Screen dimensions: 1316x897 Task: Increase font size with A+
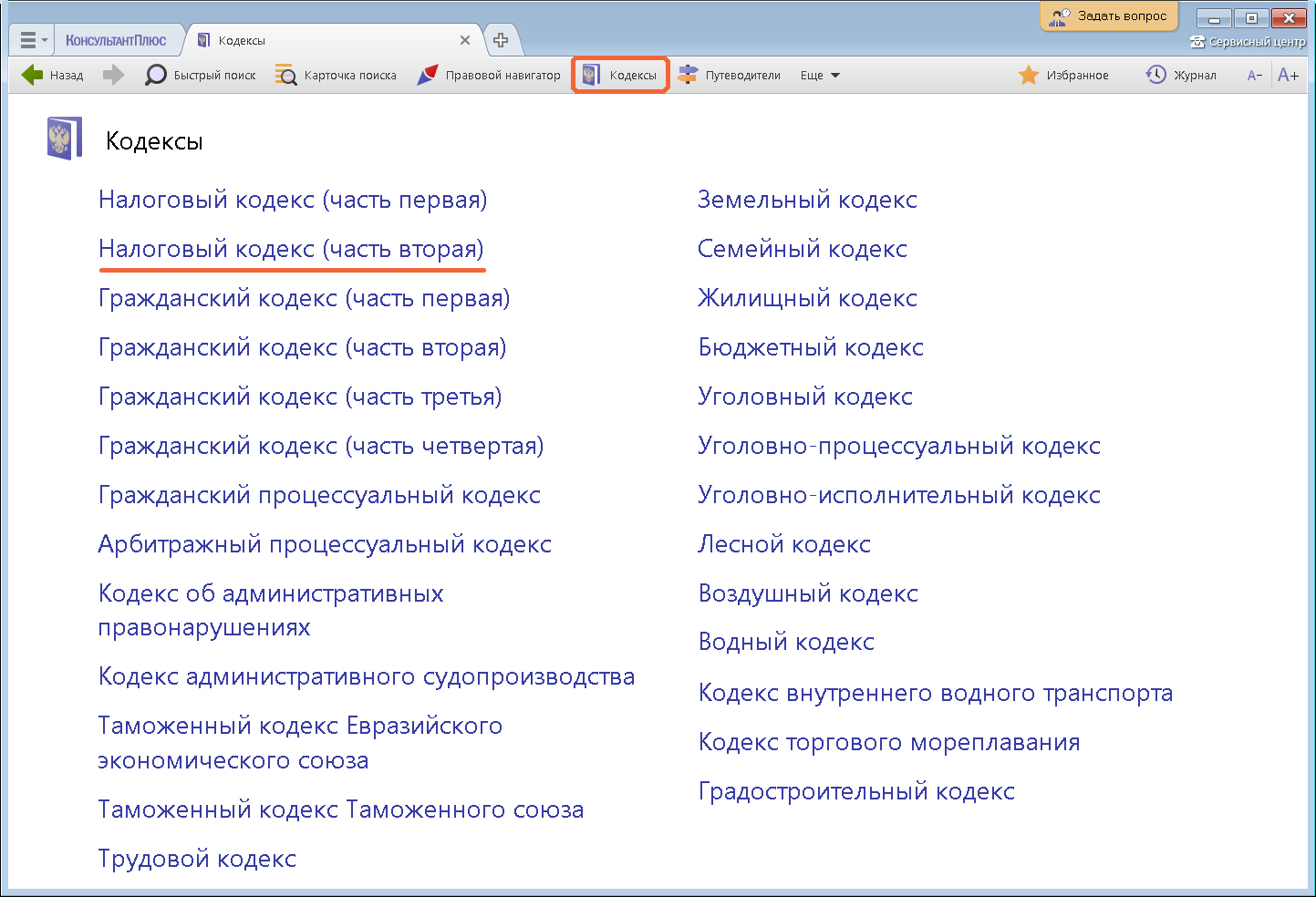[1288, 75]
